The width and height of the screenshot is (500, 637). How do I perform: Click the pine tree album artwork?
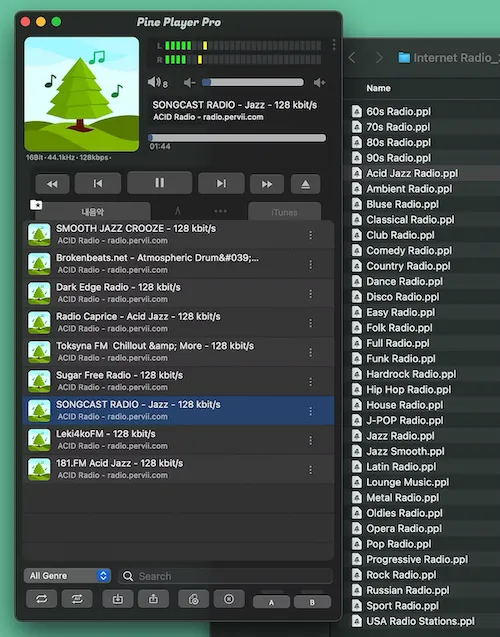tap(82, 94)
